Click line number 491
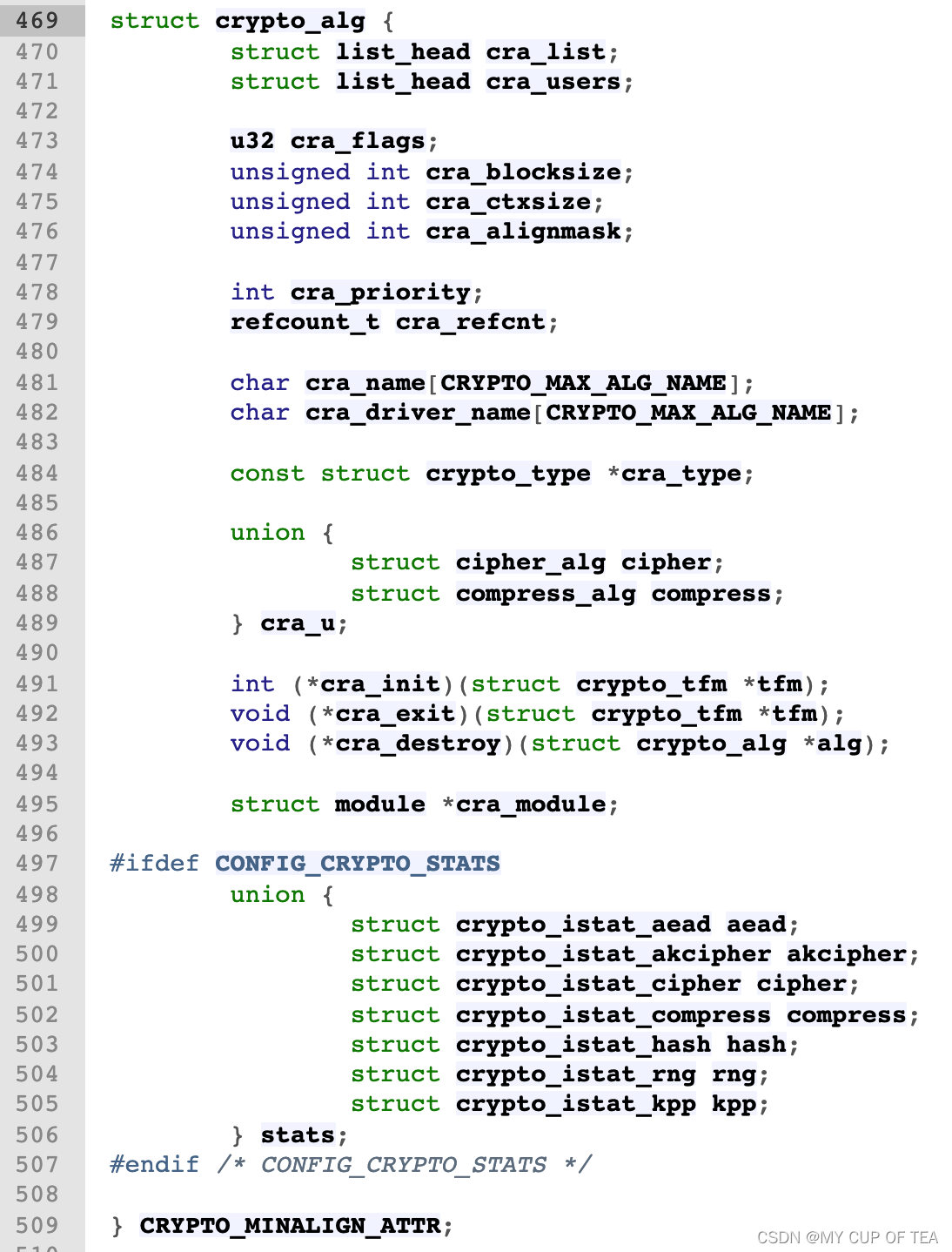The image size is (952, 1252). tap(37, 684)
